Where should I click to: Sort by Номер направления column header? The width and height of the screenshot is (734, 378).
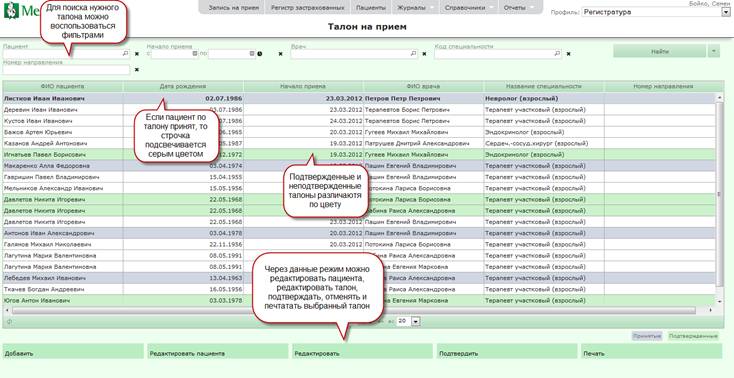point(663,87)
